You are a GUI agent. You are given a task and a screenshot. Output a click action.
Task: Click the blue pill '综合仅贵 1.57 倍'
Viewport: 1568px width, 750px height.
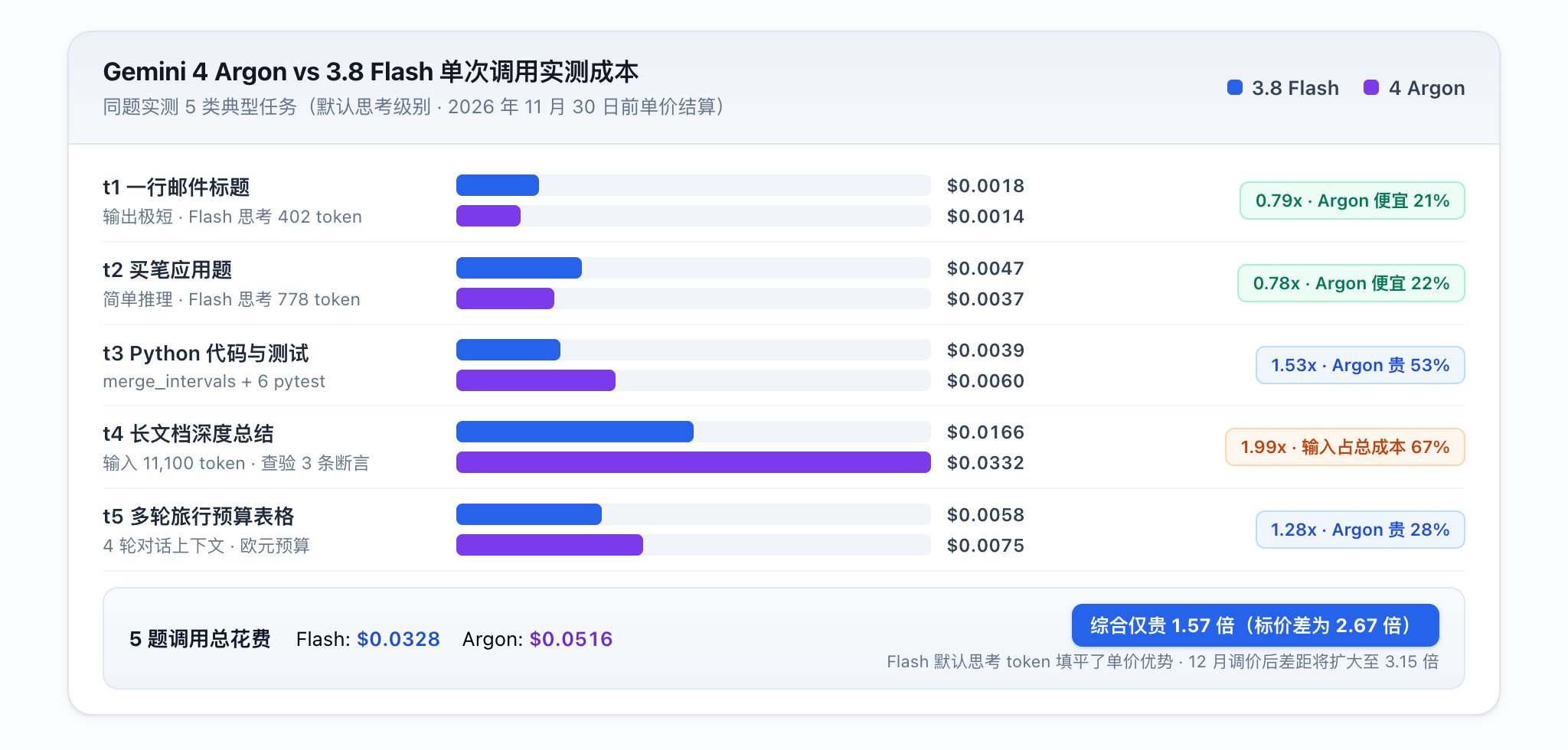pos(1256,625)
